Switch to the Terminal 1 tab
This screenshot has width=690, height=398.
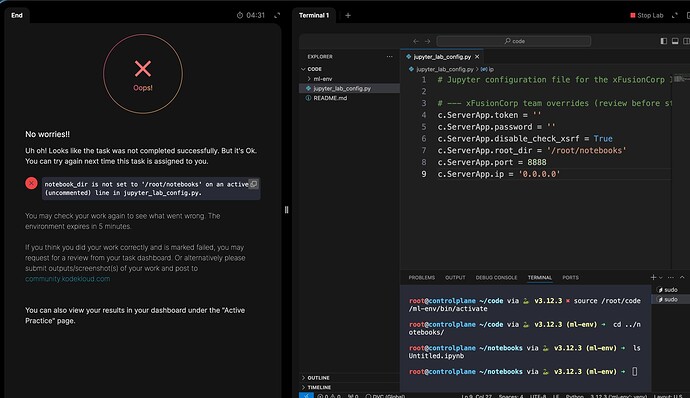point(314,15)
